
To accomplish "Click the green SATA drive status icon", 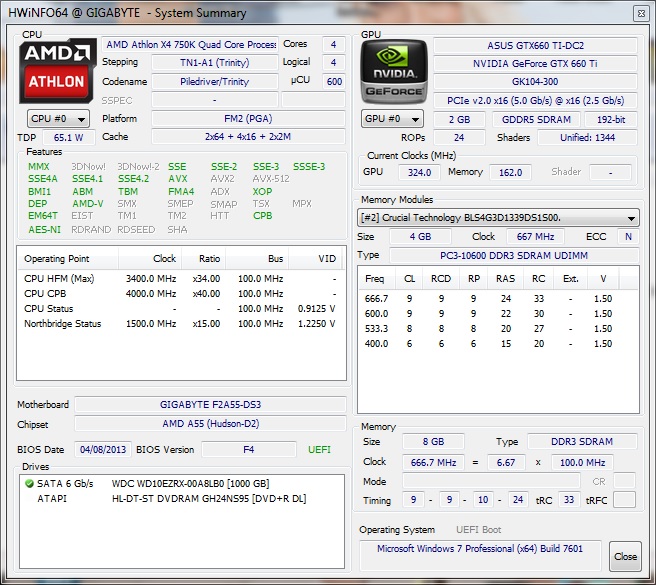I will click(x=29, y=484).
